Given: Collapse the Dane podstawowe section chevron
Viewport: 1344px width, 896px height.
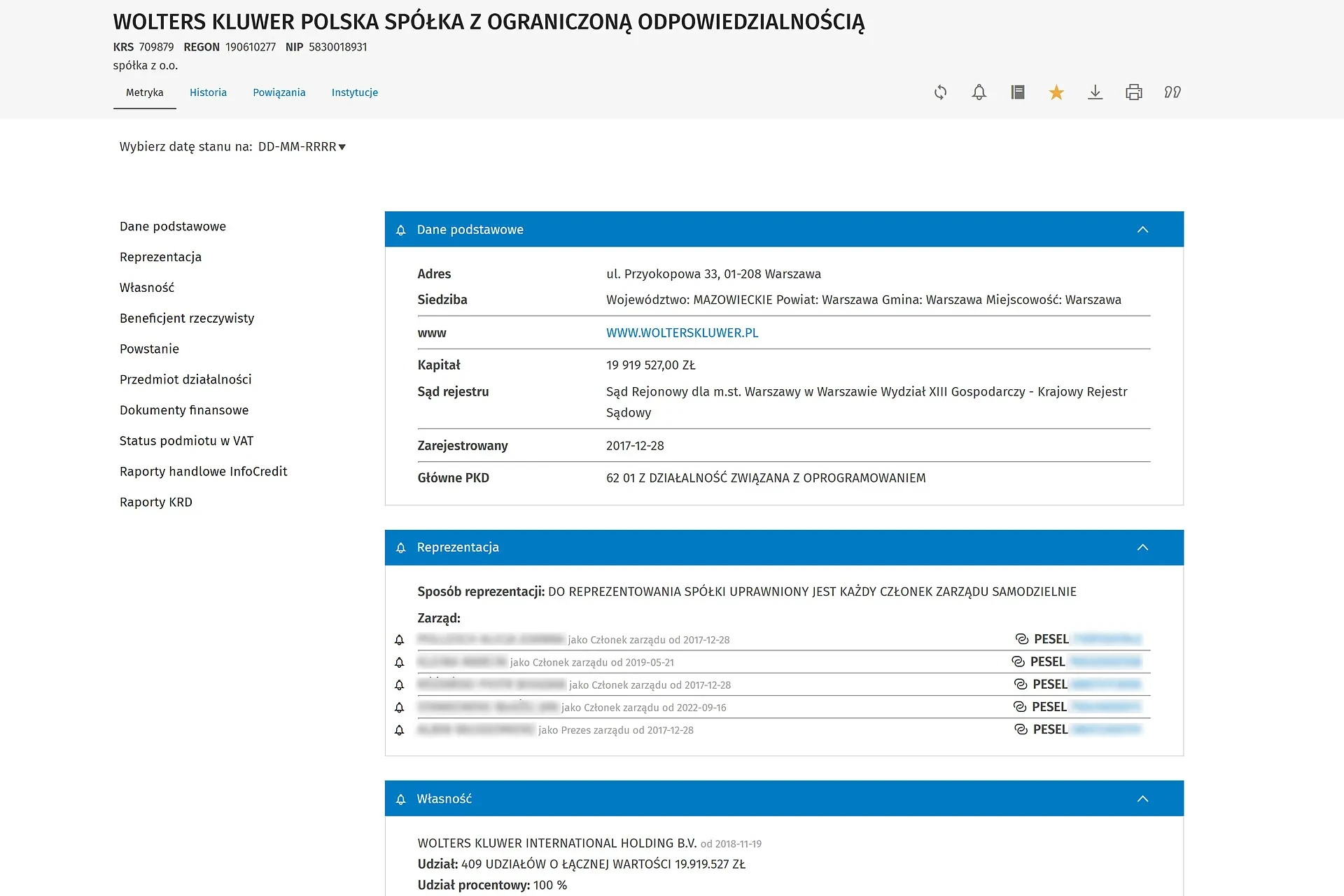Looking at the screenshot, I should pyautogui.click(x=1143, y=230).
